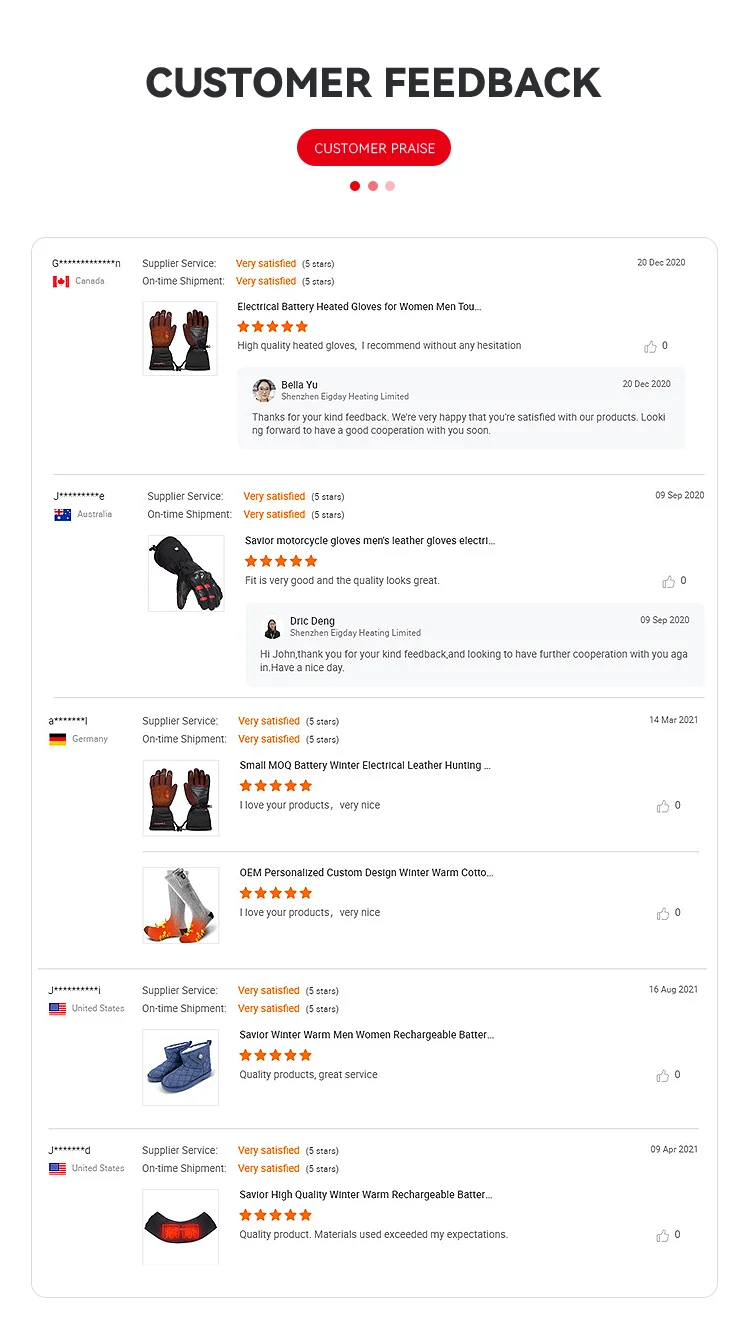Viewport: 750px width, 1332px height.
Task: Open 'Electrical Battery Heated Gloves' product link
Action: pyautogui.click(x=359, y=307)
